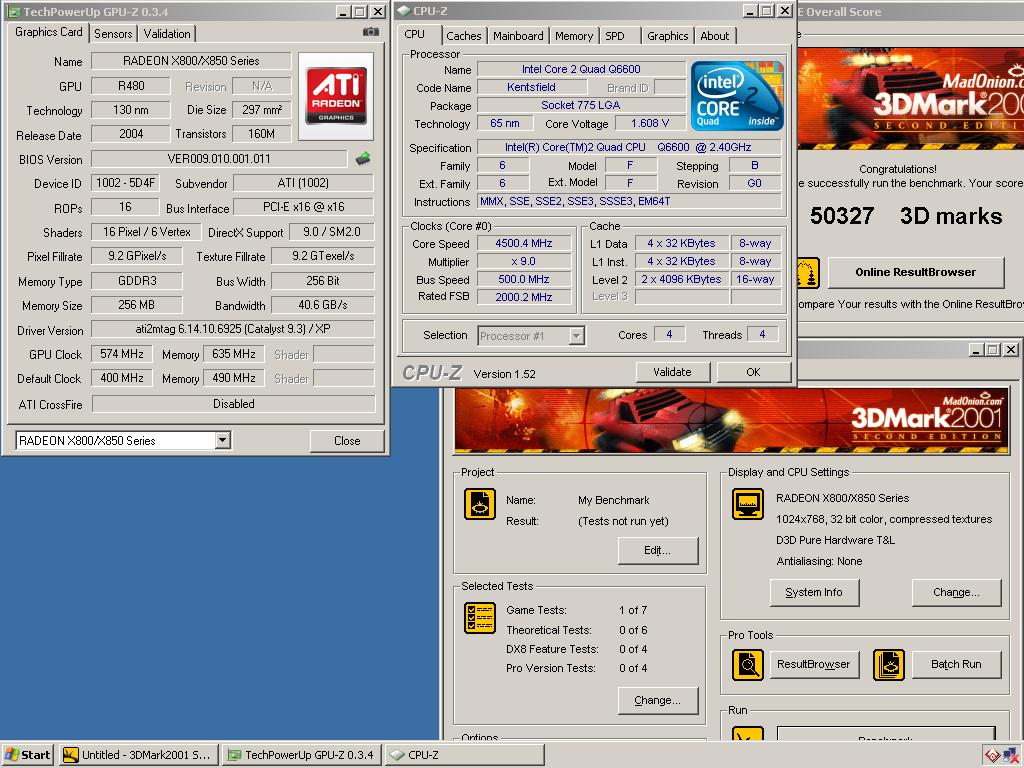
Task: Click the 50327 3D marks score
Action: point(906,216)
